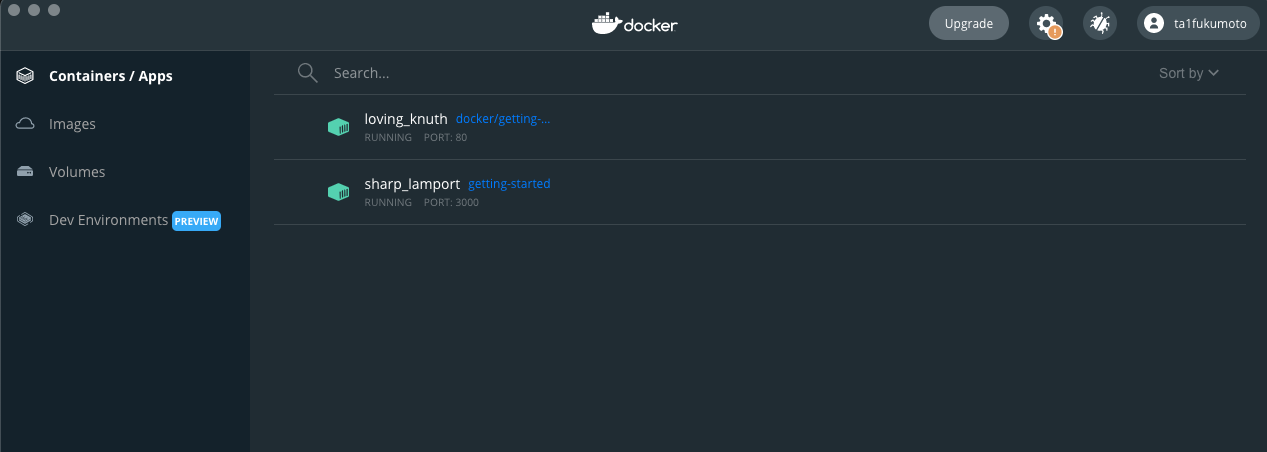Open the docker/getting-... image link
This screenshot has width=1267, height=452.
pyautogui.click(x=503, y=119)
